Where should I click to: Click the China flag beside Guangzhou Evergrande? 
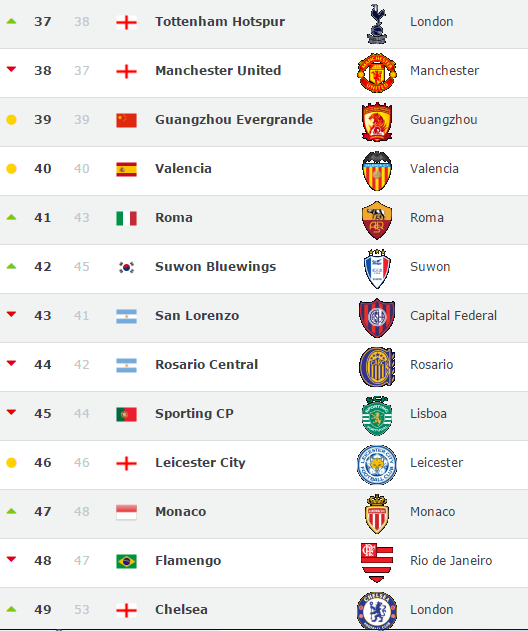pyautogui.click(x=126, y=120)
